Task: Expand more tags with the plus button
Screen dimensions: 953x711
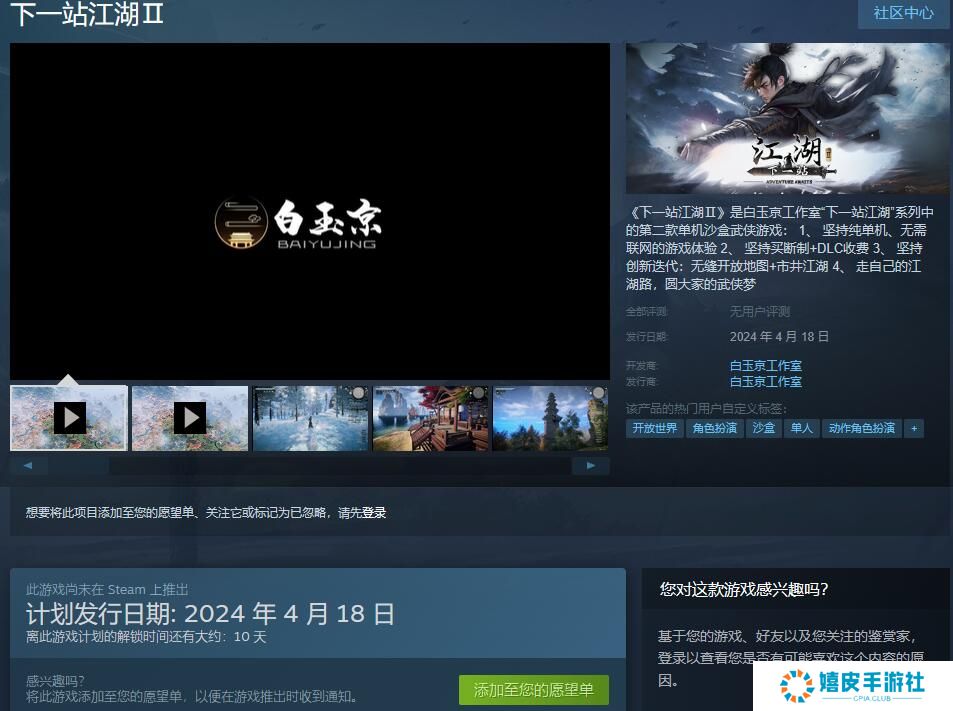Action: pyautogui.click(x=913, y=428)
